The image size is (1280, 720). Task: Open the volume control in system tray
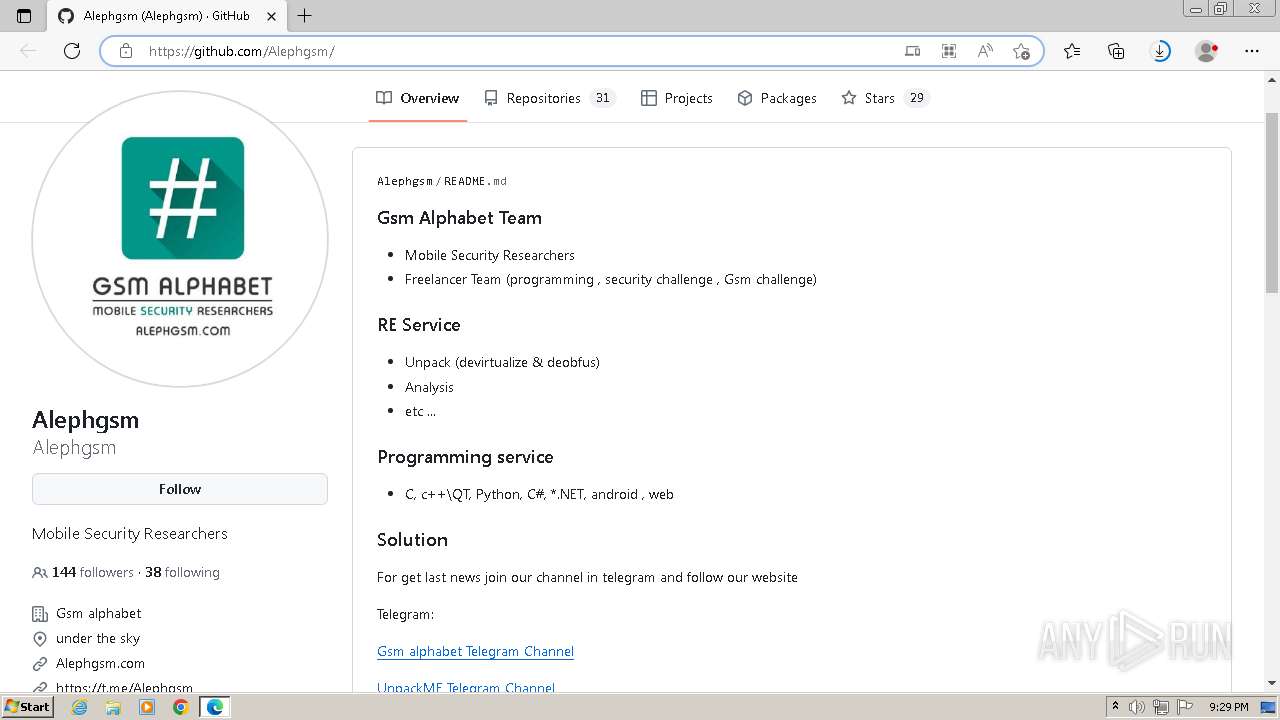click(x=1137, y=707)
